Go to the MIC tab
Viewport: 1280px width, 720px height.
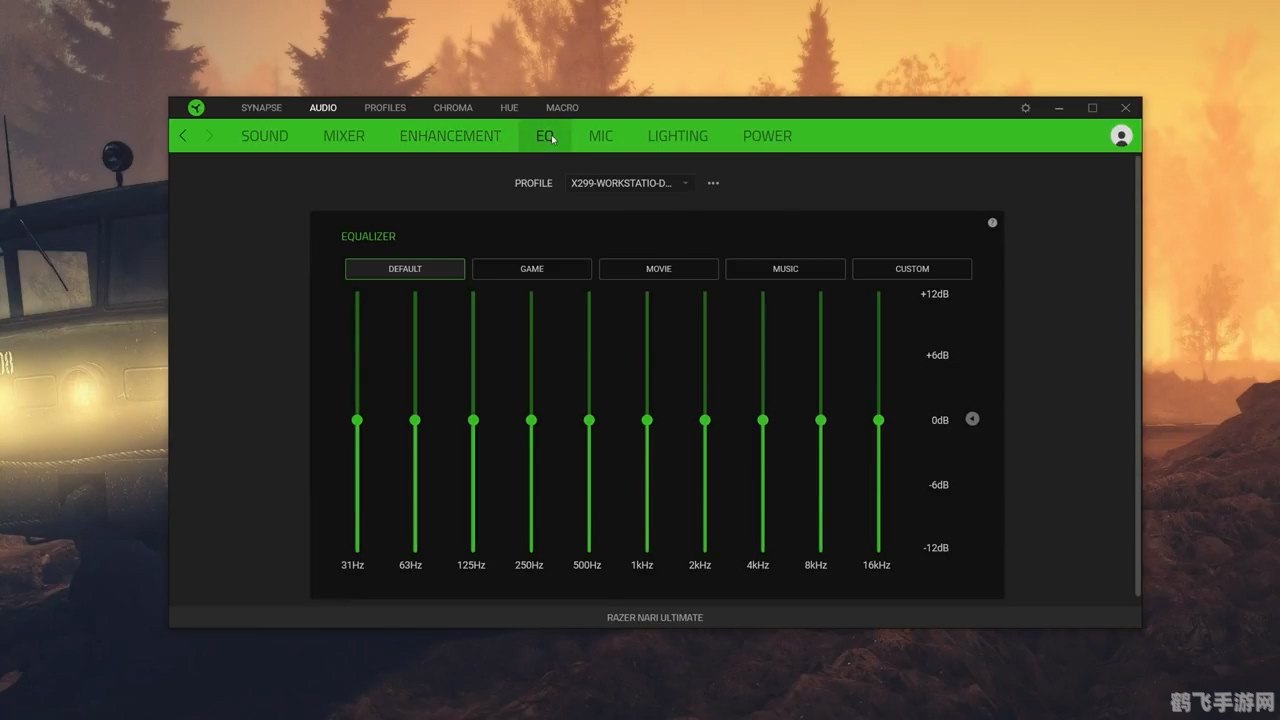click(x=601, y=136)
